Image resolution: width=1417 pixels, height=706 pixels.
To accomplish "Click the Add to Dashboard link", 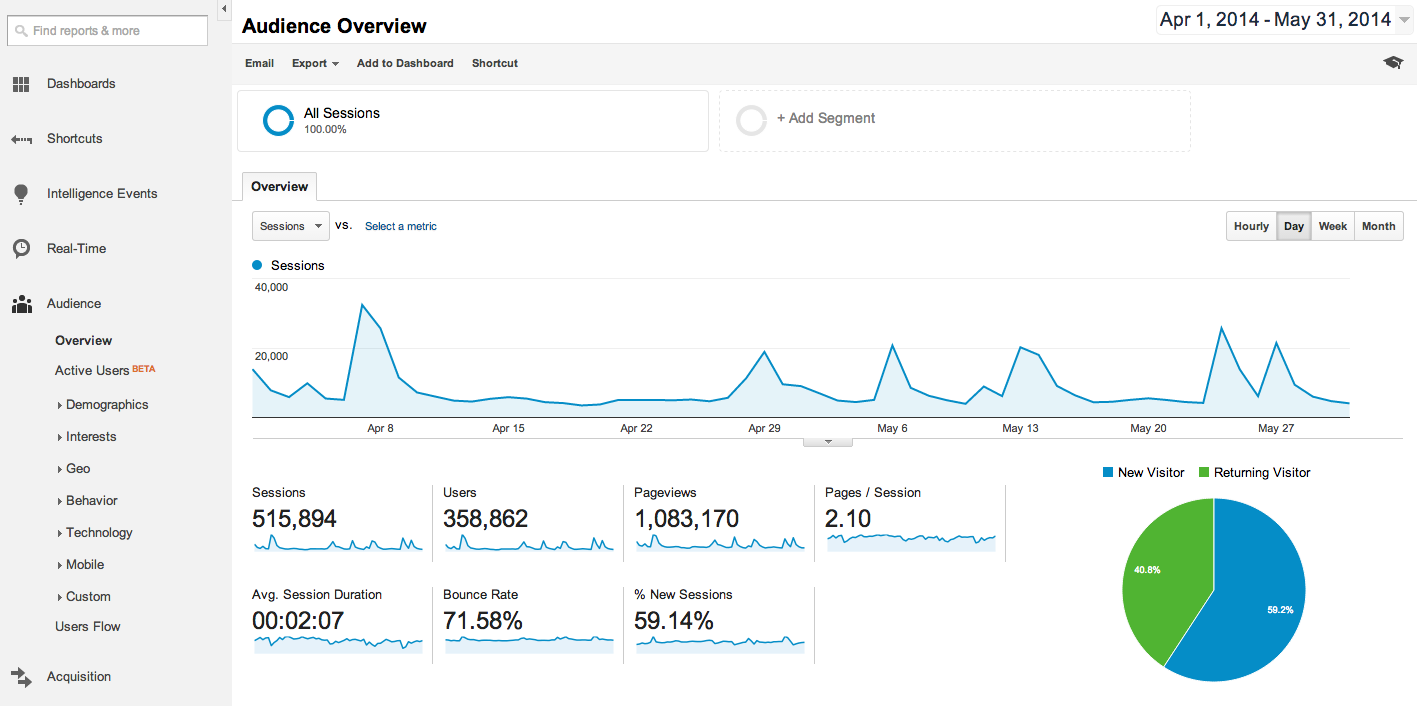I will coord(405,63).
